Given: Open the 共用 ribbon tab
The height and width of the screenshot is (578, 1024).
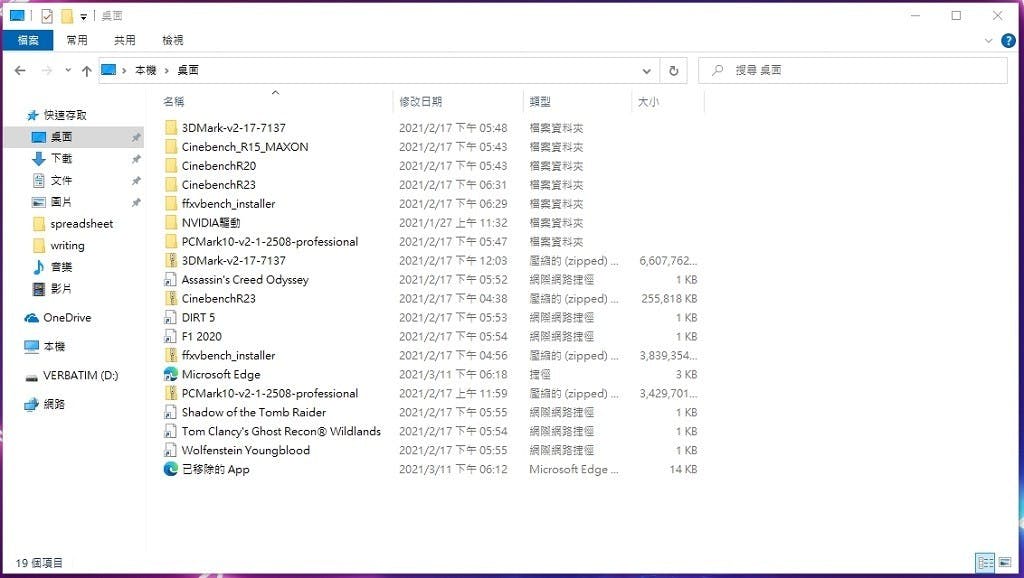Looking at the screenshot, I should click(125, 40).
